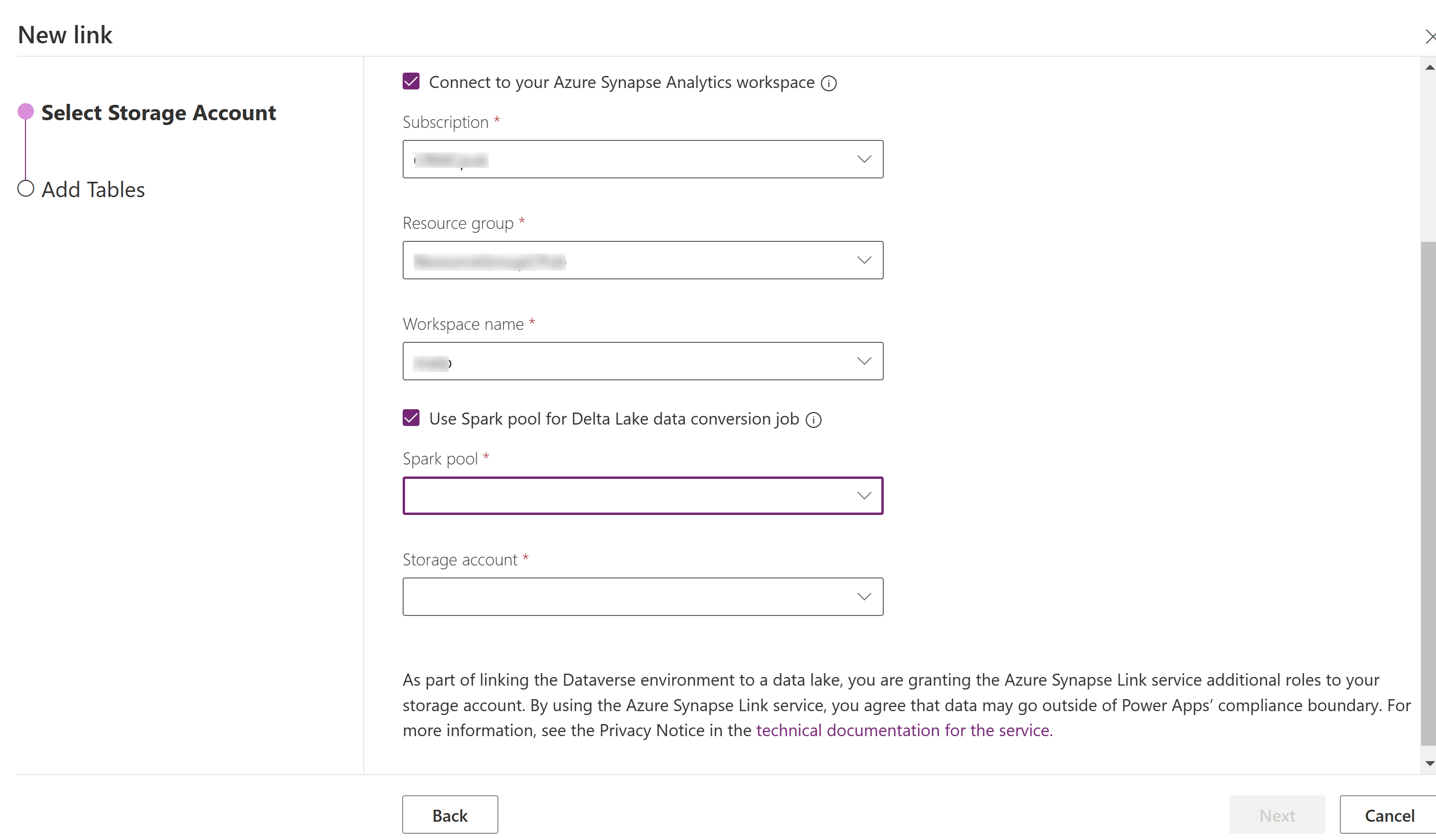Click the Add Tables step icon
Image resolution: width=1436 pixels, height=840 pixels.
coord(26,188)
